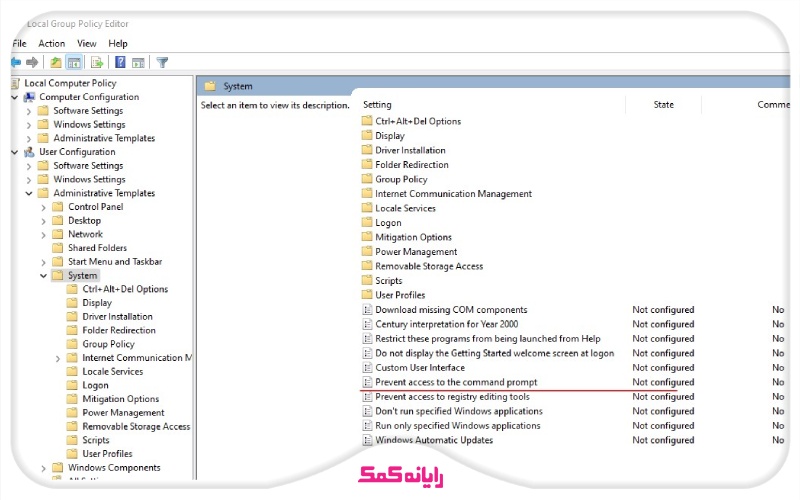Click the Filter funnel toolbar icon

pyautogui.click(x=162, y=63)
